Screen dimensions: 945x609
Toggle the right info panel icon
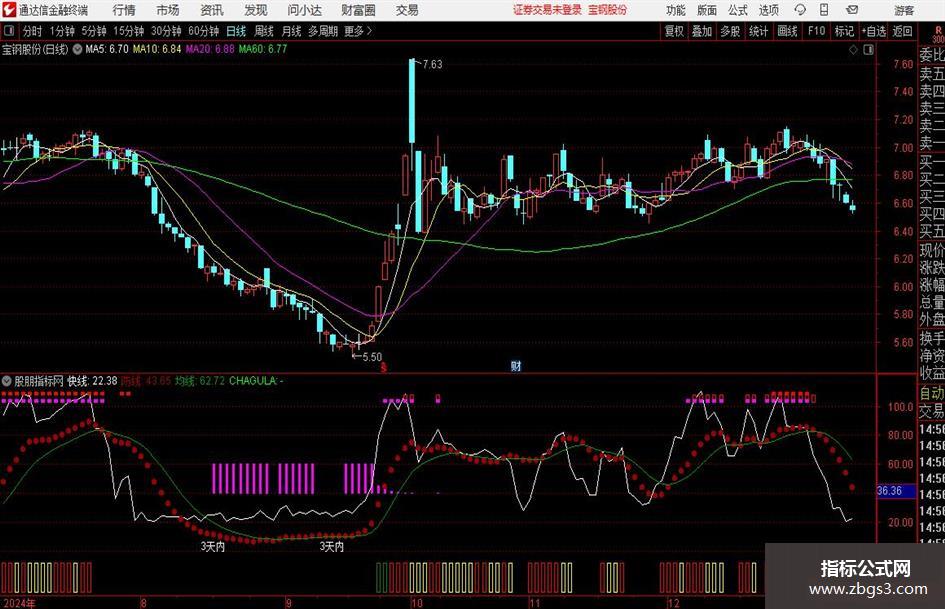point(868,50)
